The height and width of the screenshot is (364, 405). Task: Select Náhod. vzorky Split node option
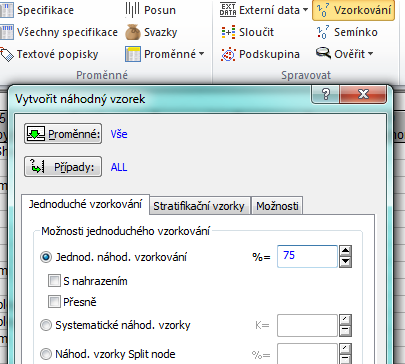point(46,354)
